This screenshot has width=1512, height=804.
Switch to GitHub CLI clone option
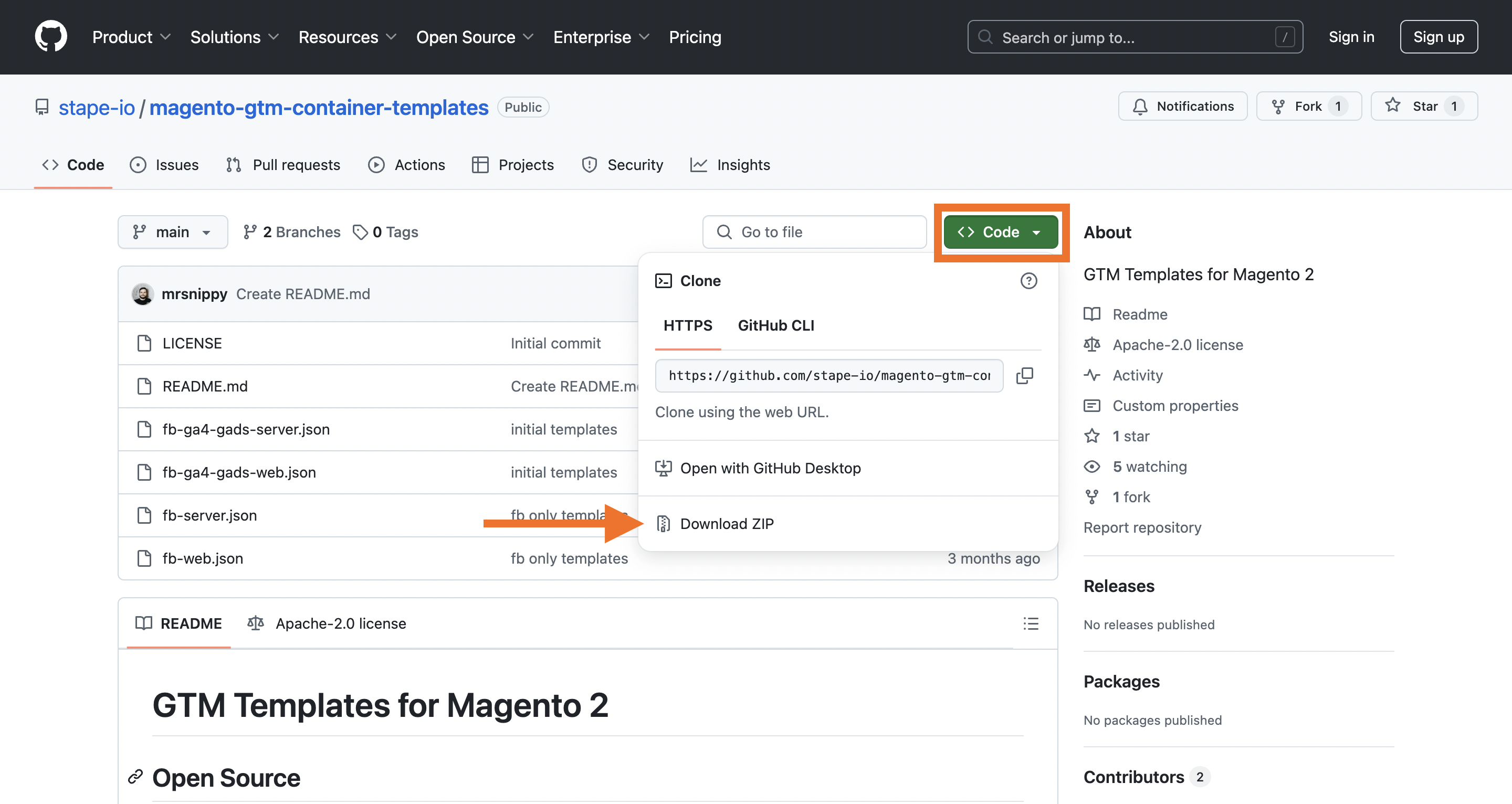(x=776, y=325)
